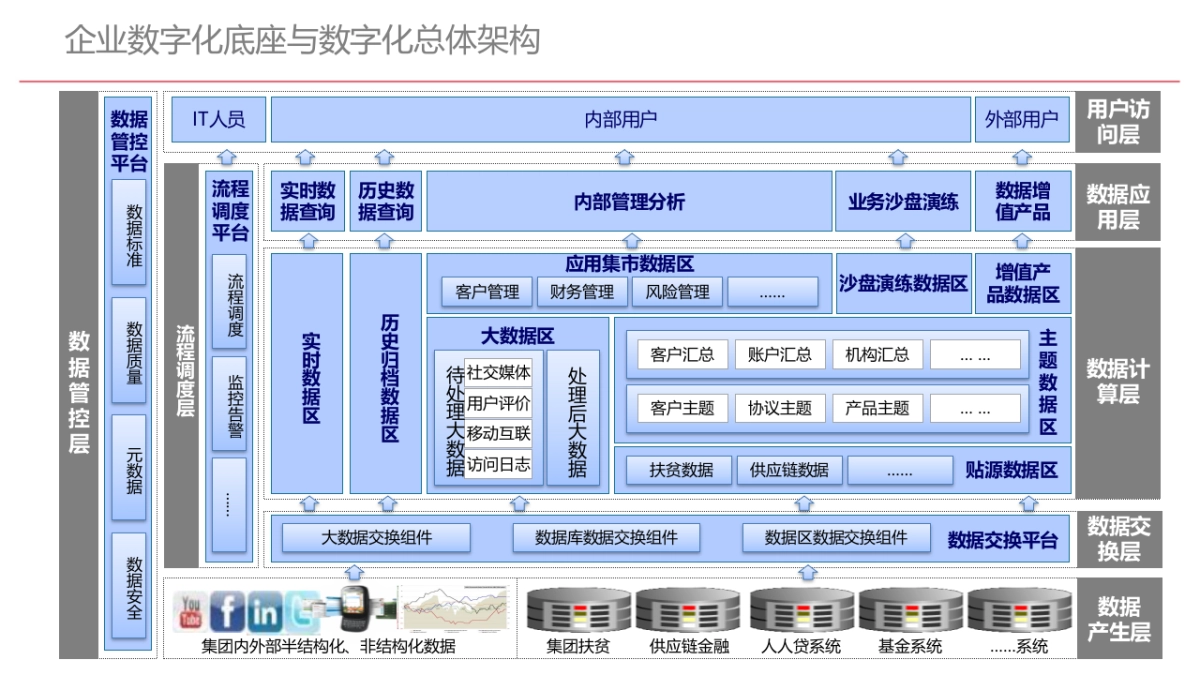The image size is (1200, 675).
Task: Select the 数据计算层 label
Action: click(x=1120, y=380)
